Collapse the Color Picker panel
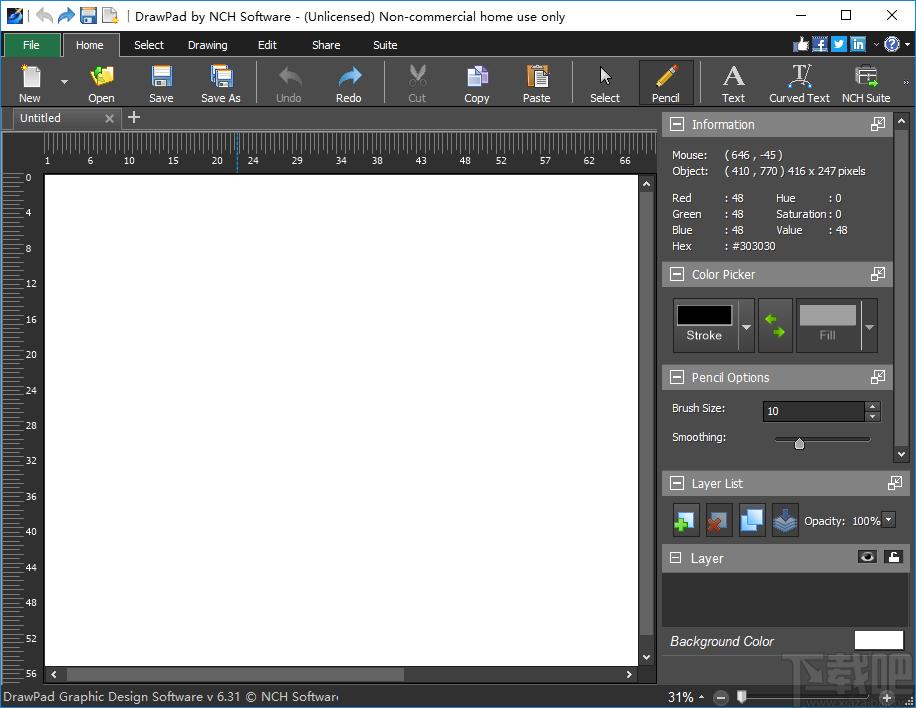 pos(676,275)
